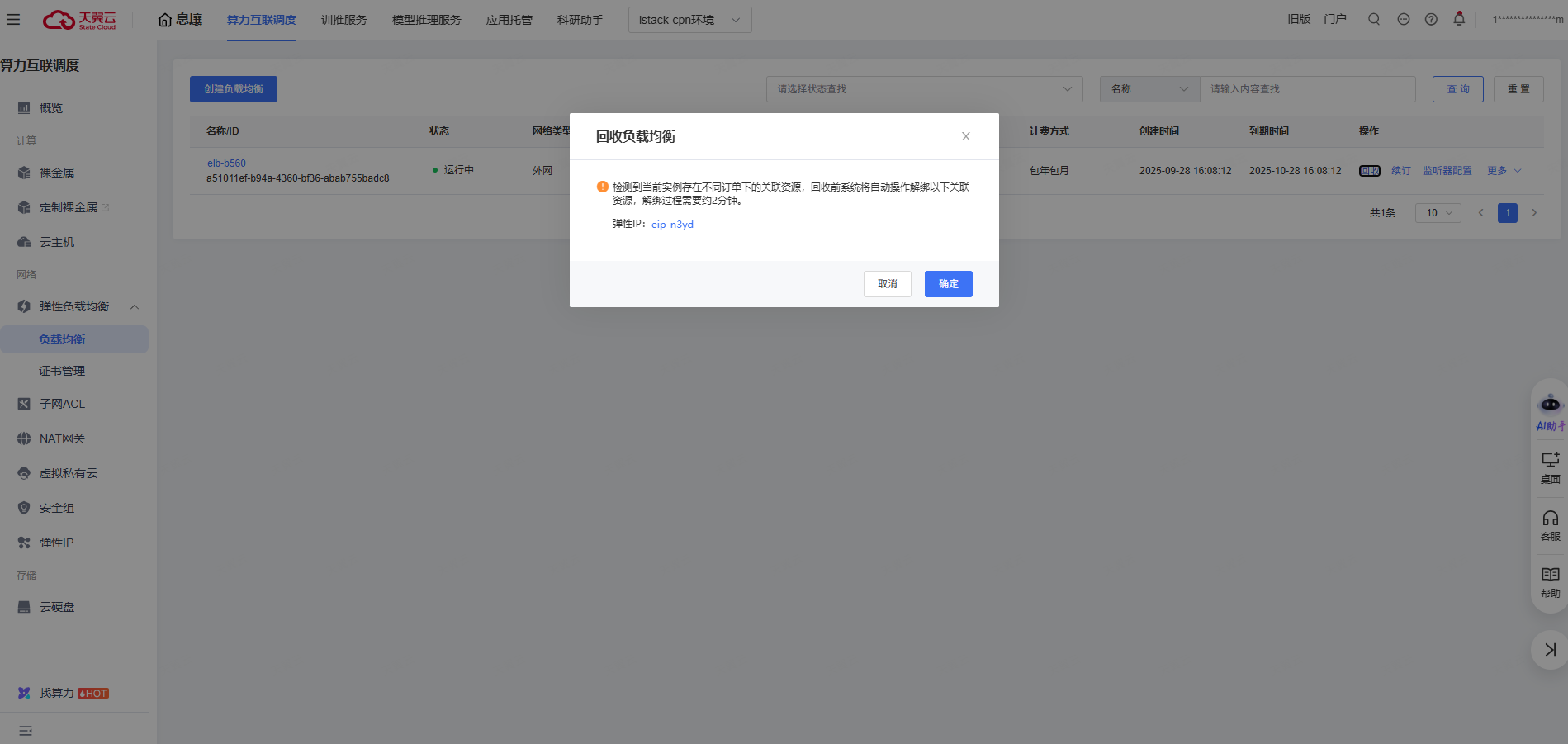Open the 请选择状态查找 status filter

tap(924, 89)
